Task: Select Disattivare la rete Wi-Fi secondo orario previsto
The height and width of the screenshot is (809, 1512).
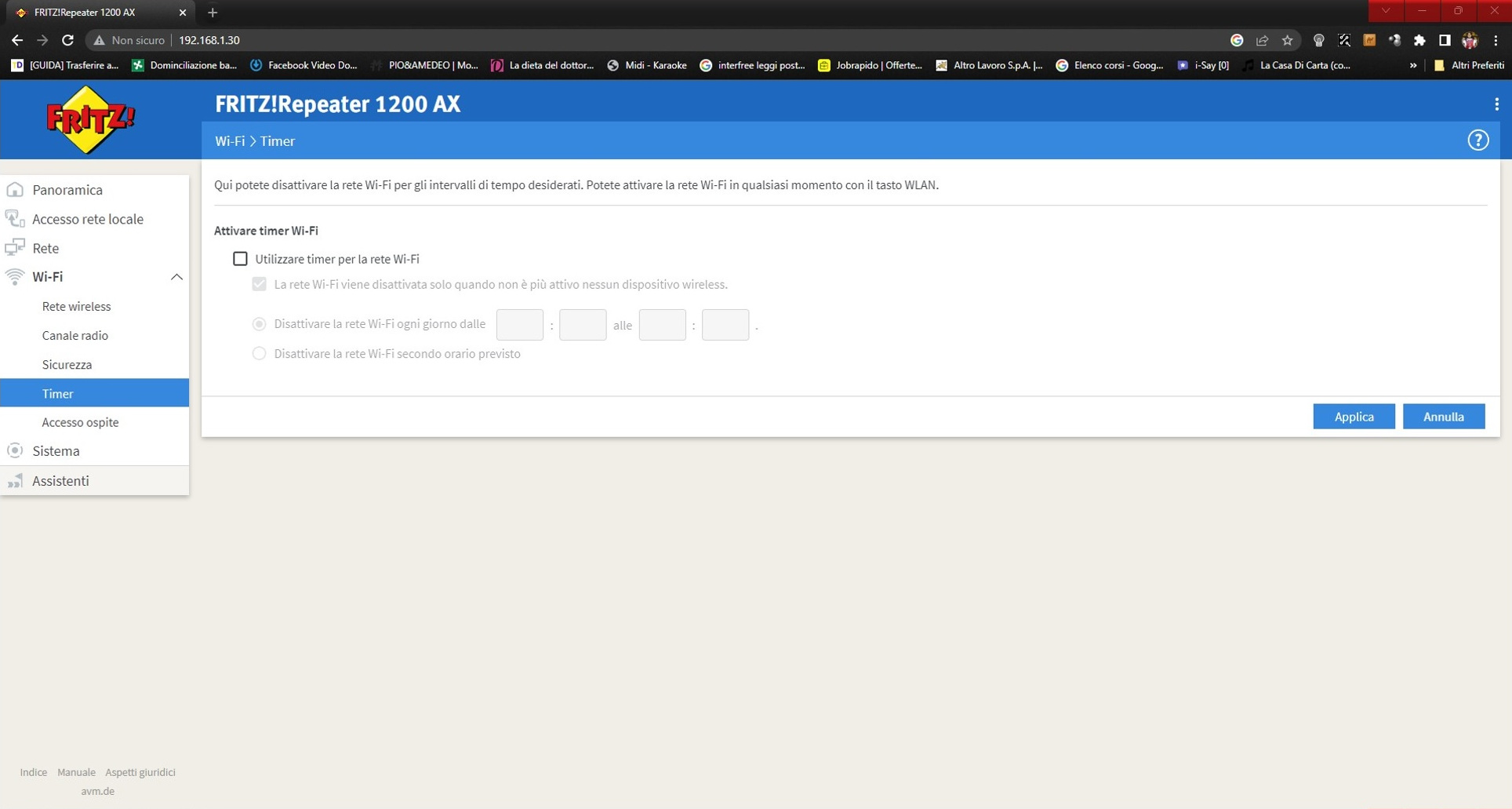Action: (x=259, y=353)
